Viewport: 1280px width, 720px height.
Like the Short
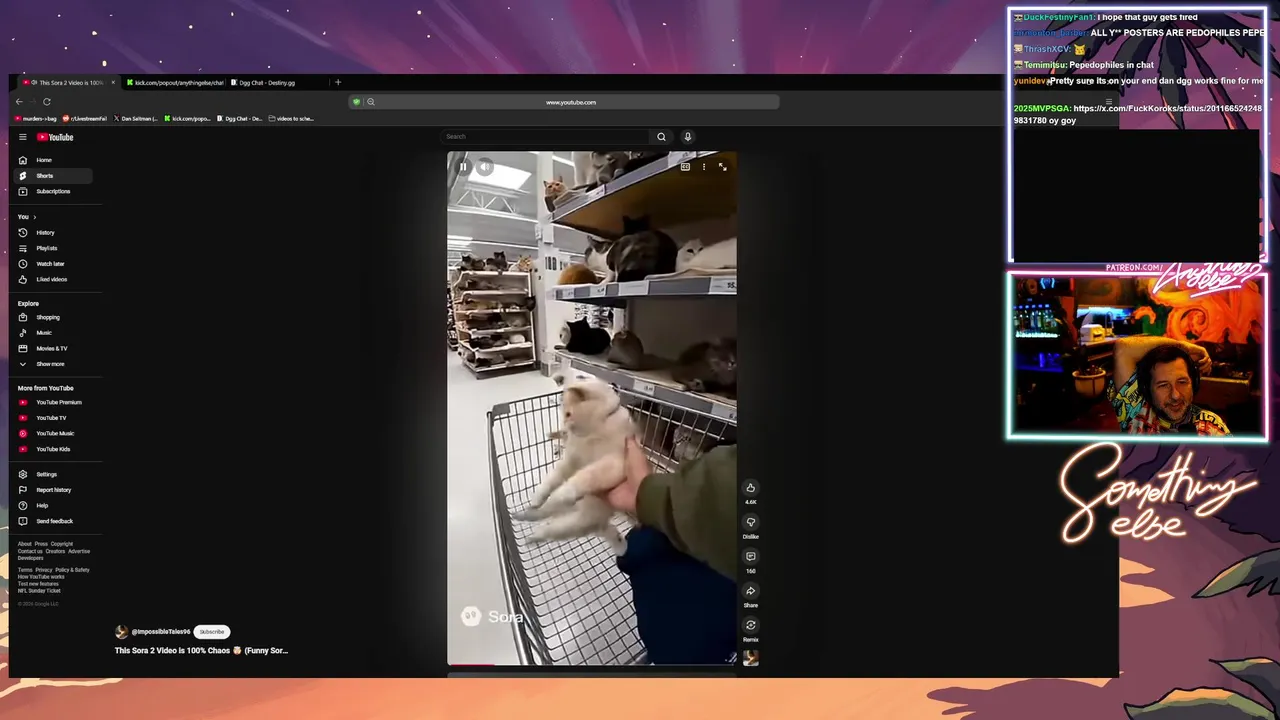(x=751, y=488)
